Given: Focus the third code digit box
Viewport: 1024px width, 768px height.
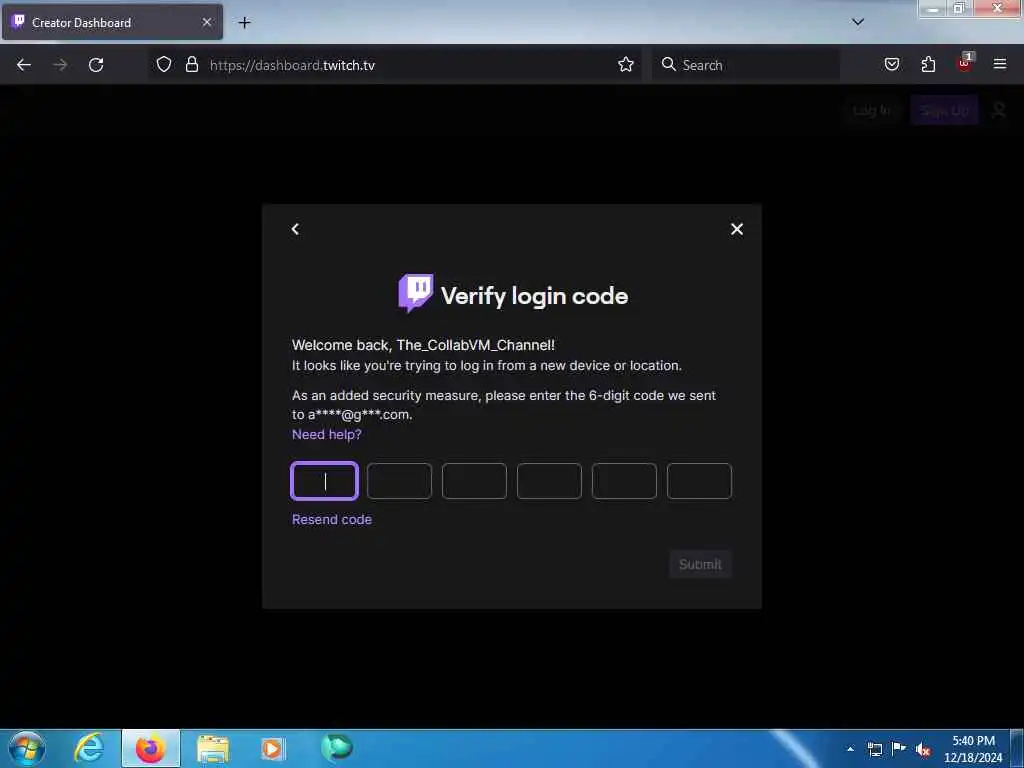Looking at the screenshot, I should click(x=474, y=481).
